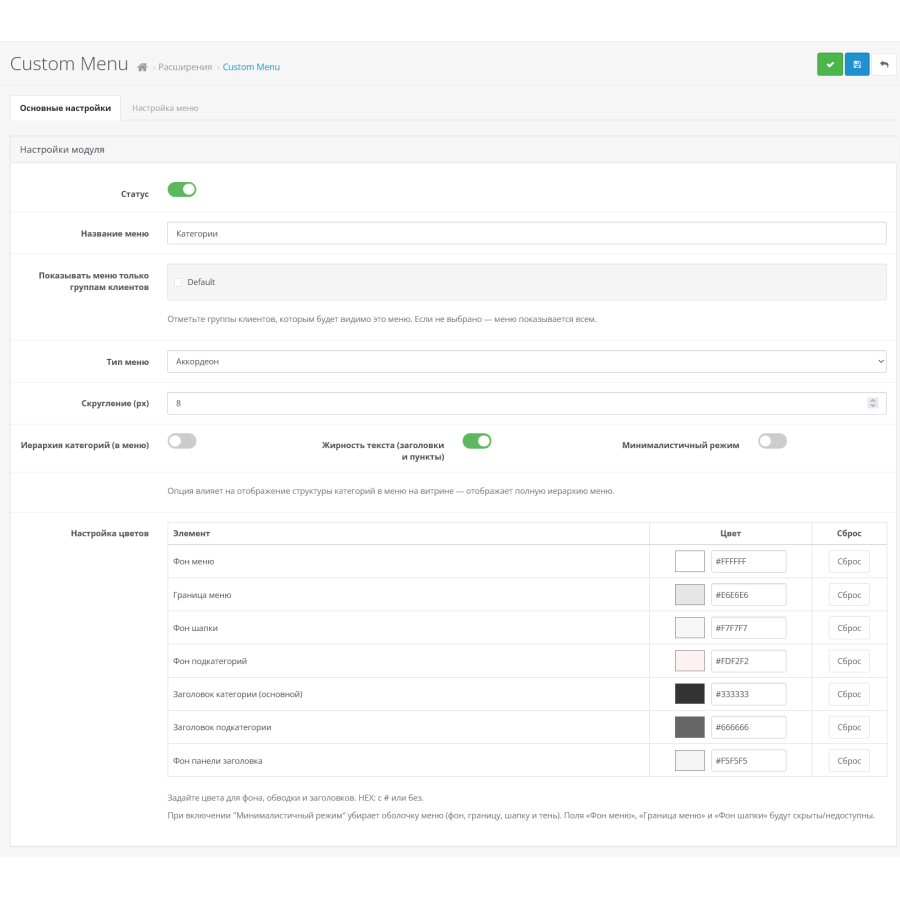This screenshot has width=900, height=900.
Task: Click the Элемент column header
Action: pos(191,533)
